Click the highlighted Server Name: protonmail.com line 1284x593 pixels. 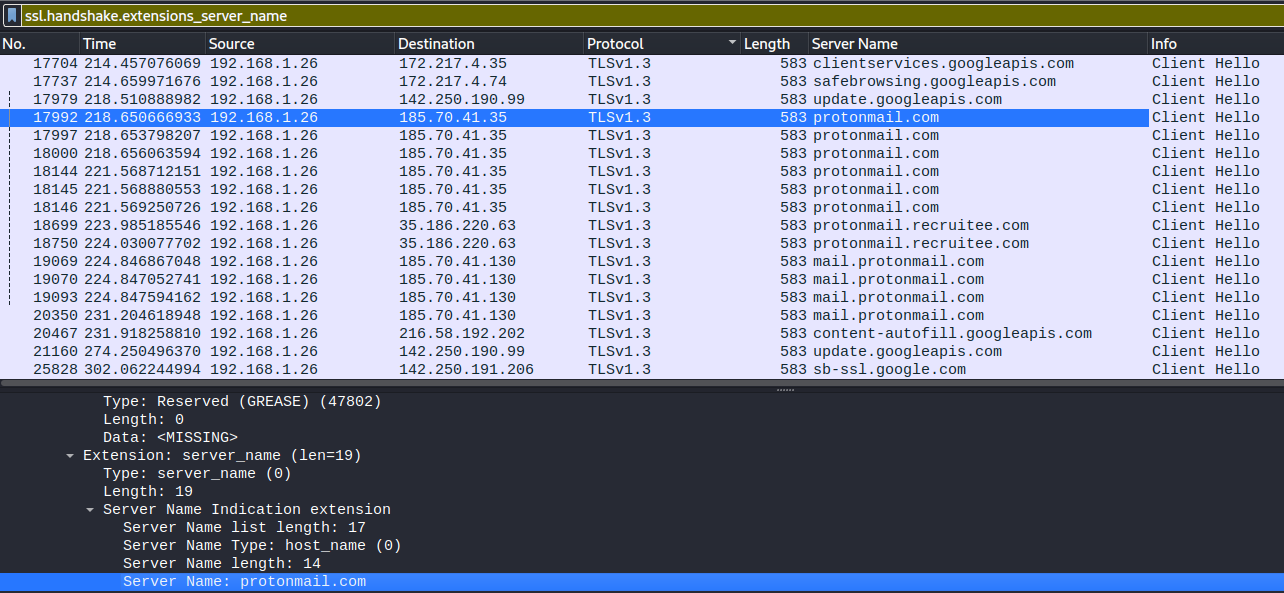tap(642, 581)
